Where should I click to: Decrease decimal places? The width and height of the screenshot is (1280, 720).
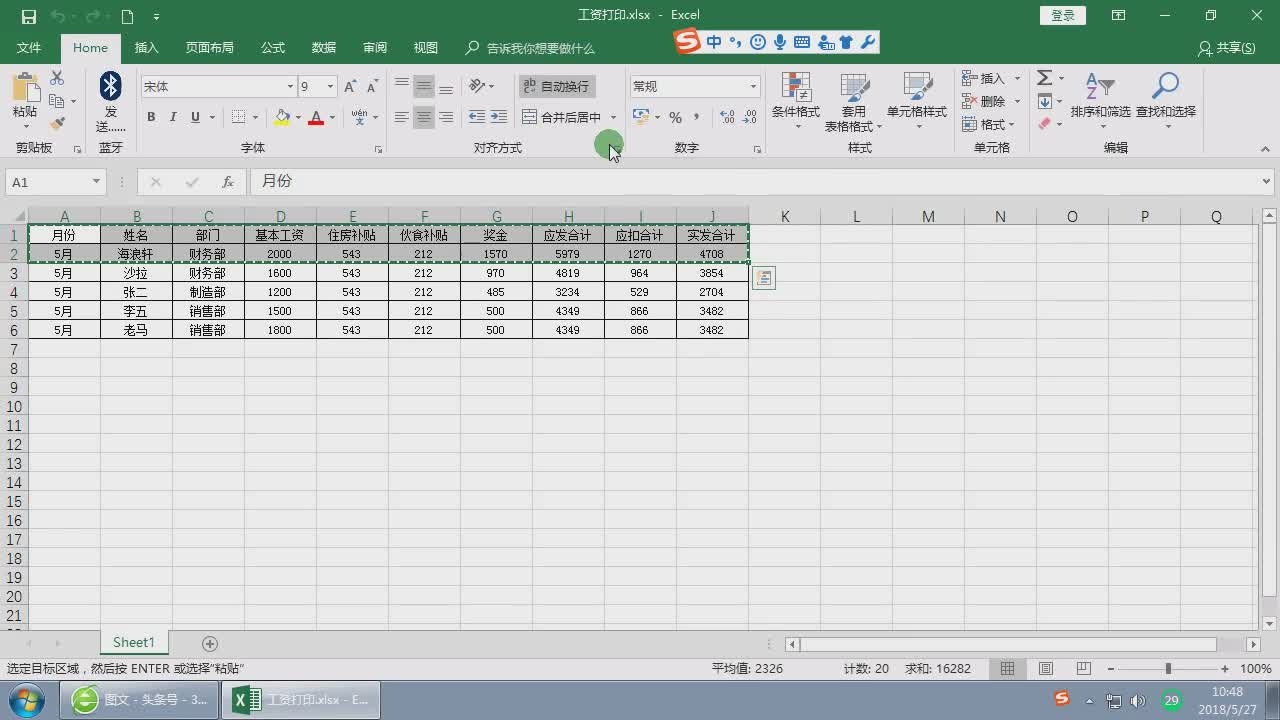(748, 117)
